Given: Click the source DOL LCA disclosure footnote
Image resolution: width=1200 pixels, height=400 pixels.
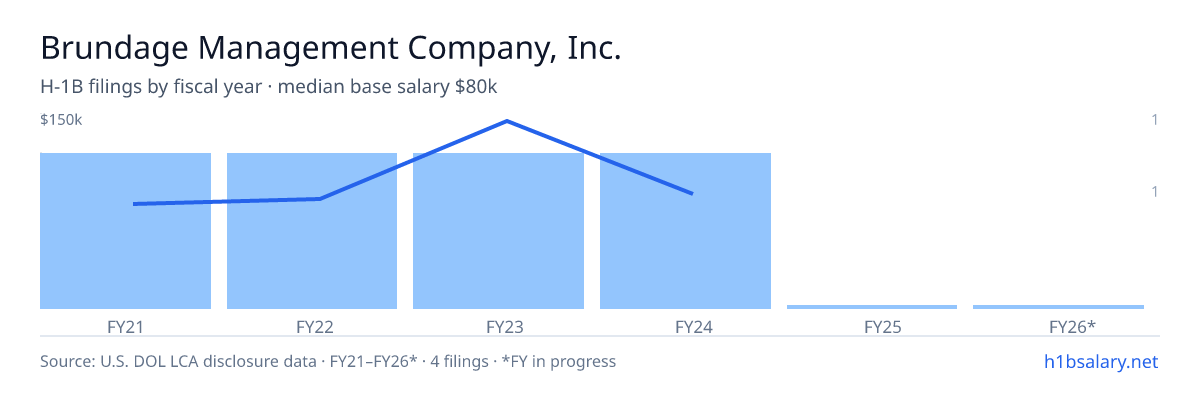Looking at the screenshot, I should (328, 361).
